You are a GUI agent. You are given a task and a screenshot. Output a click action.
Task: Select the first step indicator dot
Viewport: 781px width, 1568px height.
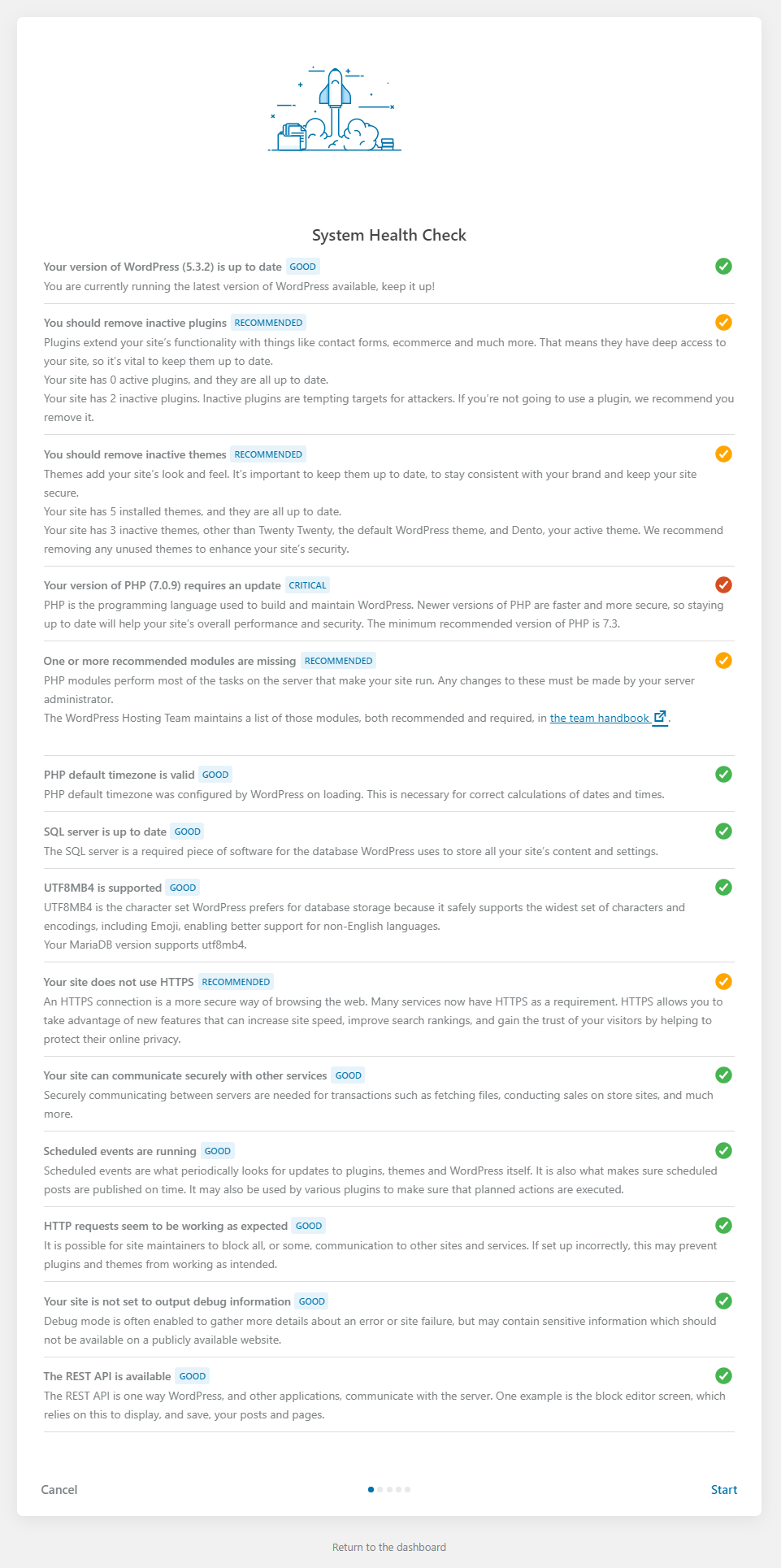(371, 1489)
